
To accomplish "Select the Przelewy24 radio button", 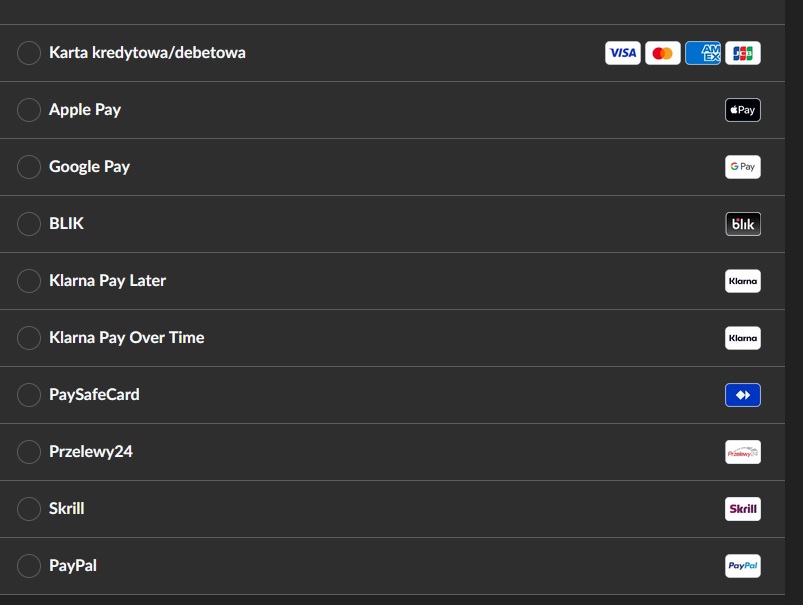I will click(x=29, y=452).
